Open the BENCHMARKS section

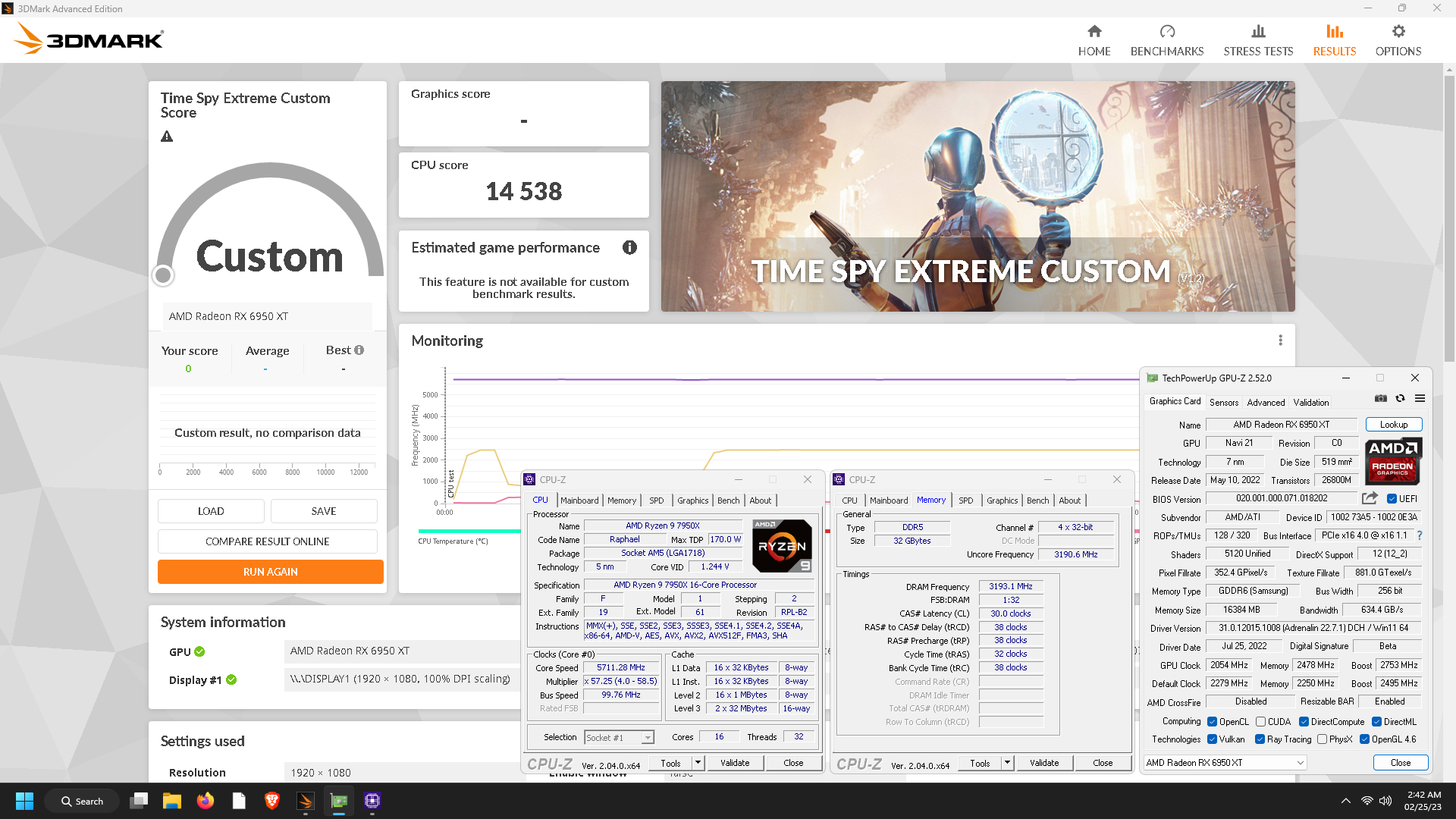pos(1166,40)
